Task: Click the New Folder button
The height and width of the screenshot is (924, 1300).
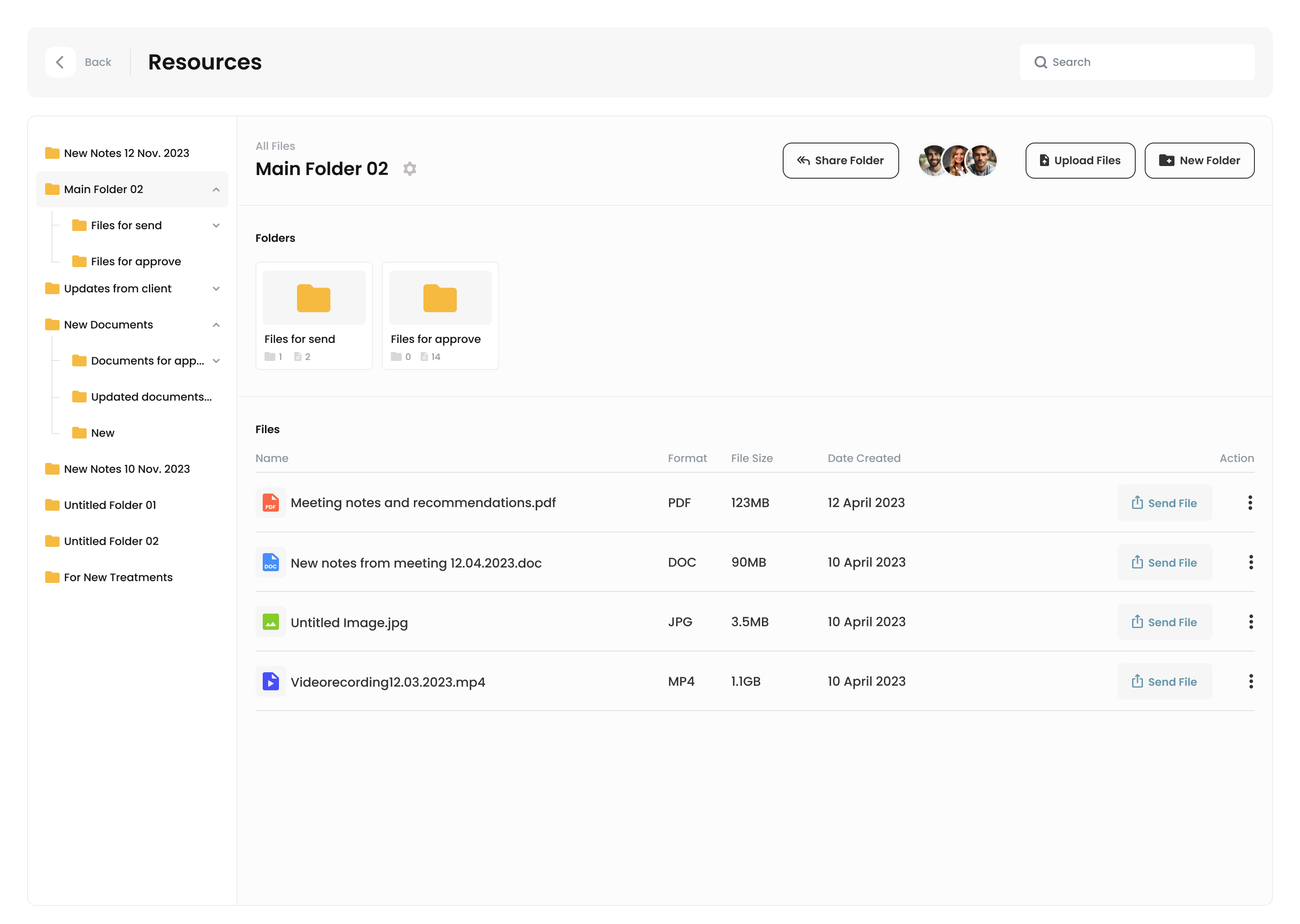Action: click(x=1199, y=161)
